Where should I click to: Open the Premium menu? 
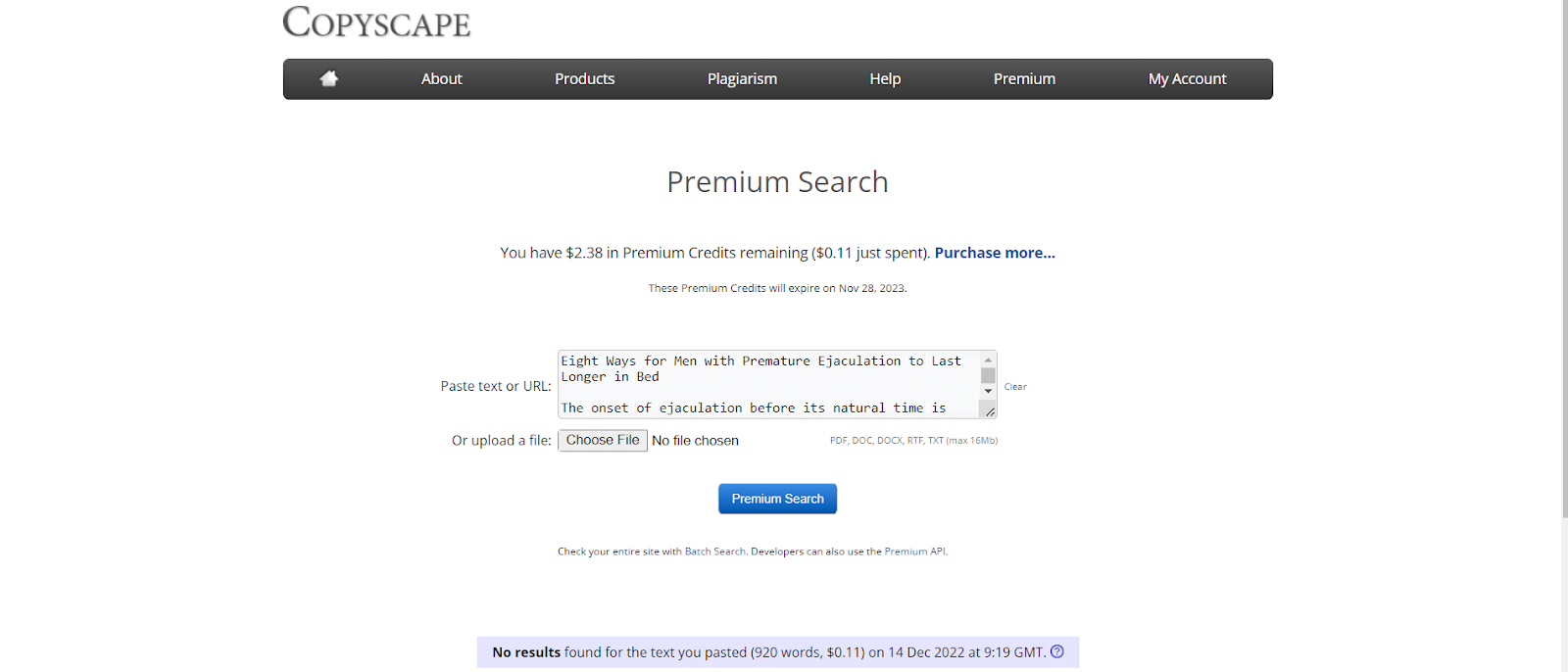pos(1024,79)
